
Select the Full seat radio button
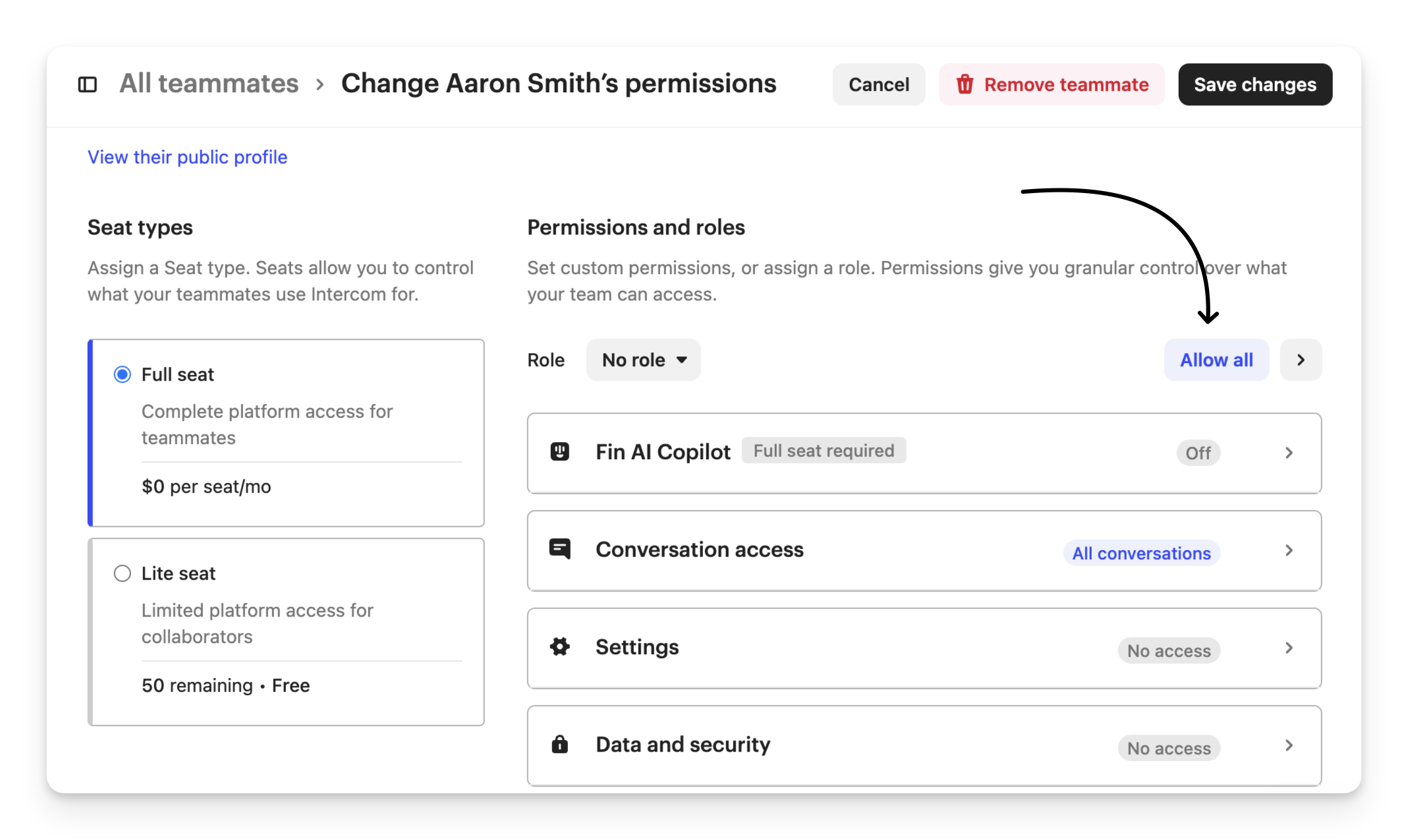pyautogui.click(x=123, y=374)
